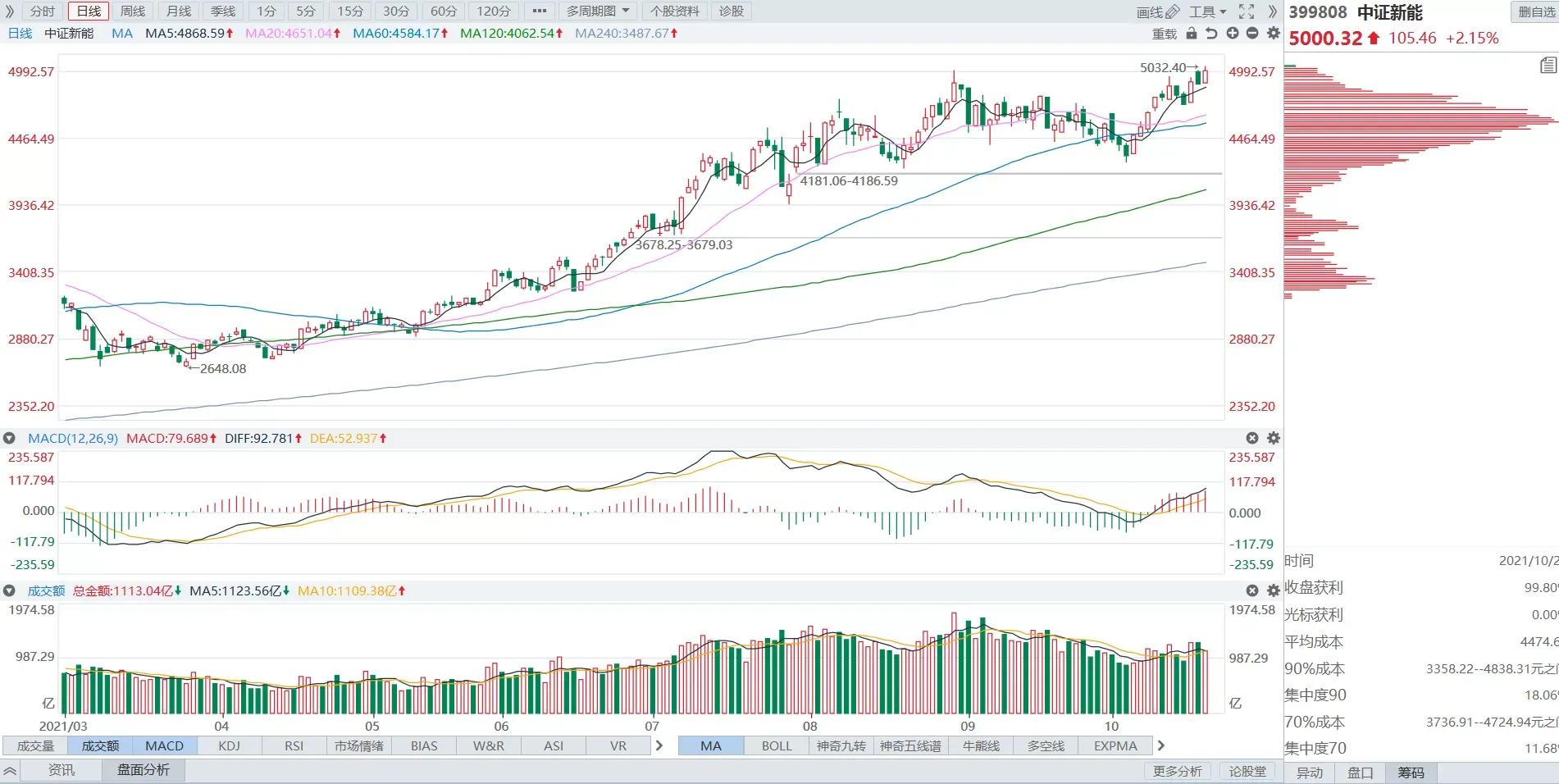Expand the left sidebar double chevron
Viewport: 1559px width, 784px height.
click(9, 11)
